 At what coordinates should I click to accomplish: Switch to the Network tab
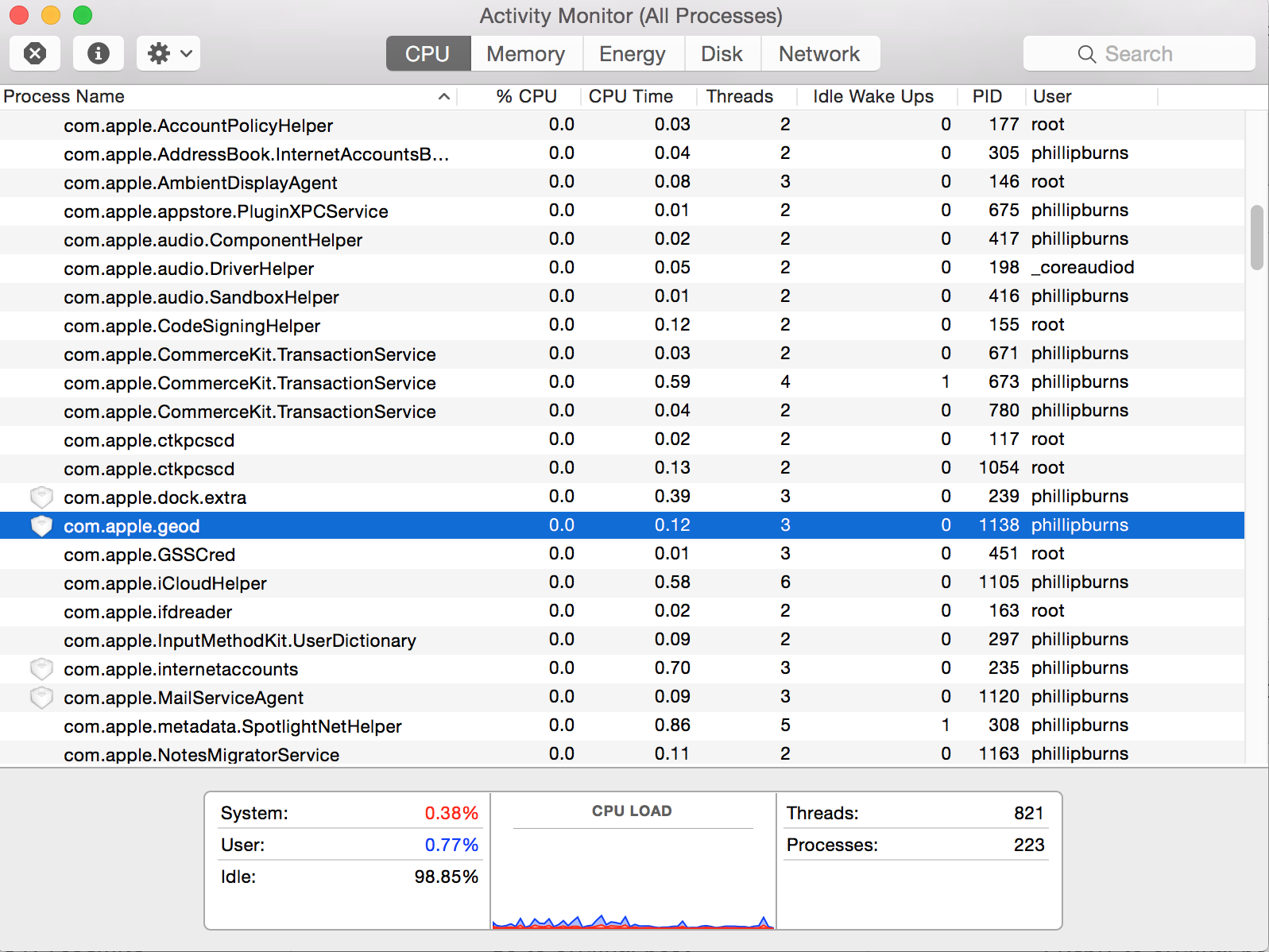pyautogui.click(x=819, y=53)
